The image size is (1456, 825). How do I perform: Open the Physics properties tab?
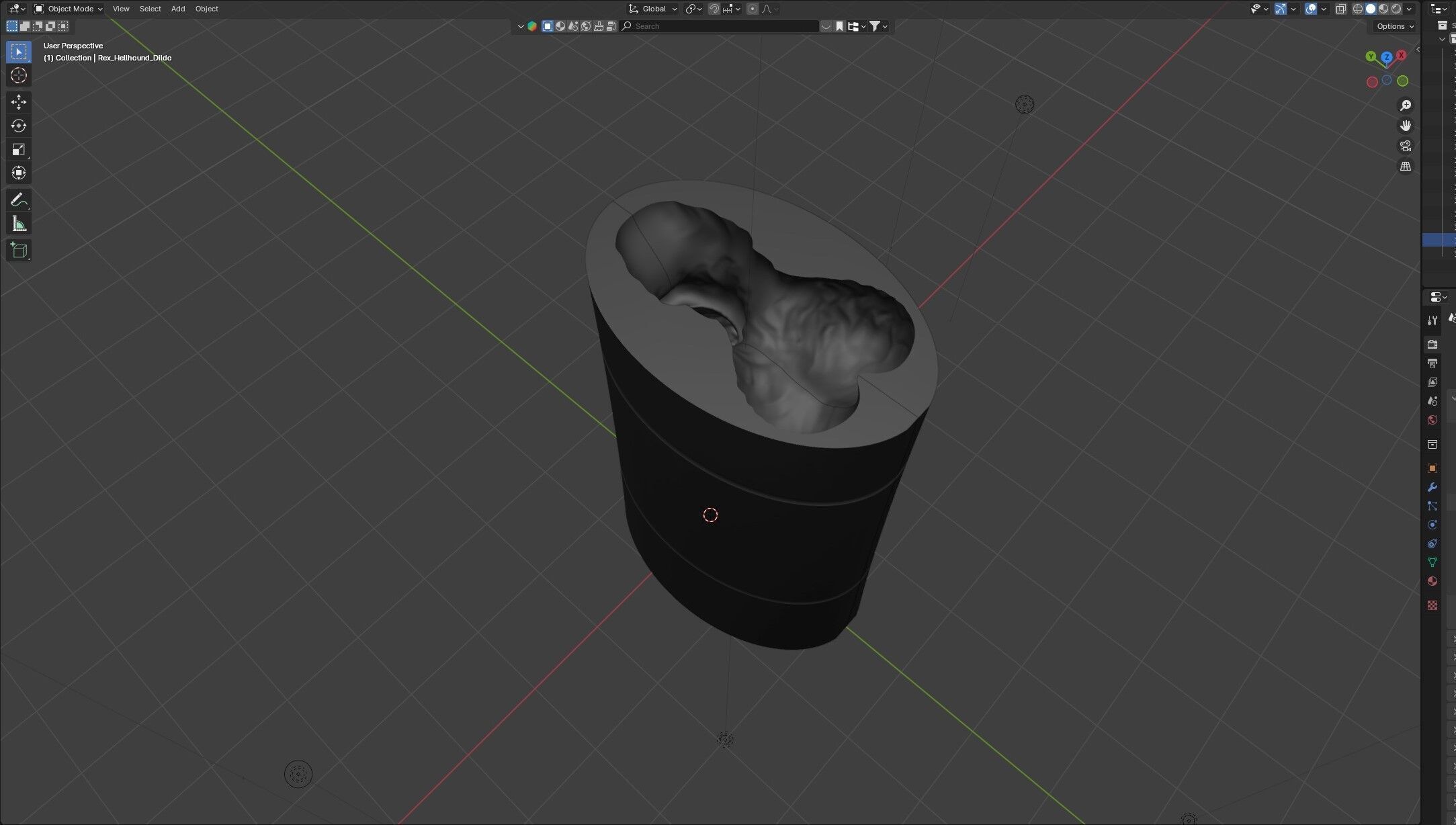click(x=1432, y=525)
